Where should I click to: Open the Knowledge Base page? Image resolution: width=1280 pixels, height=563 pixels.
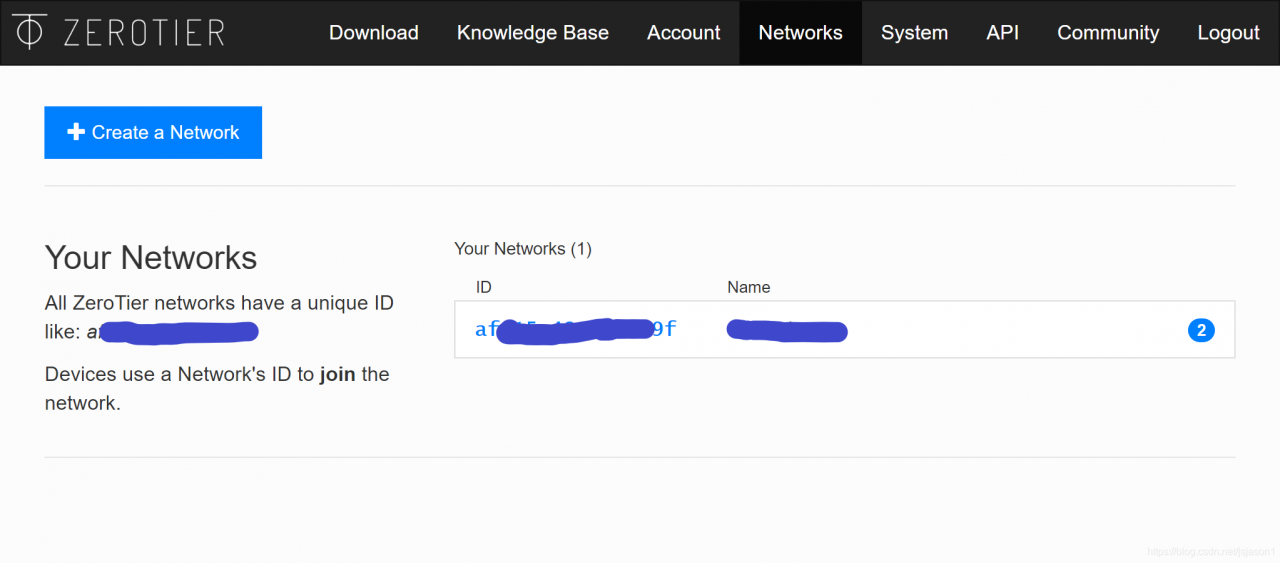click(532, 33)
